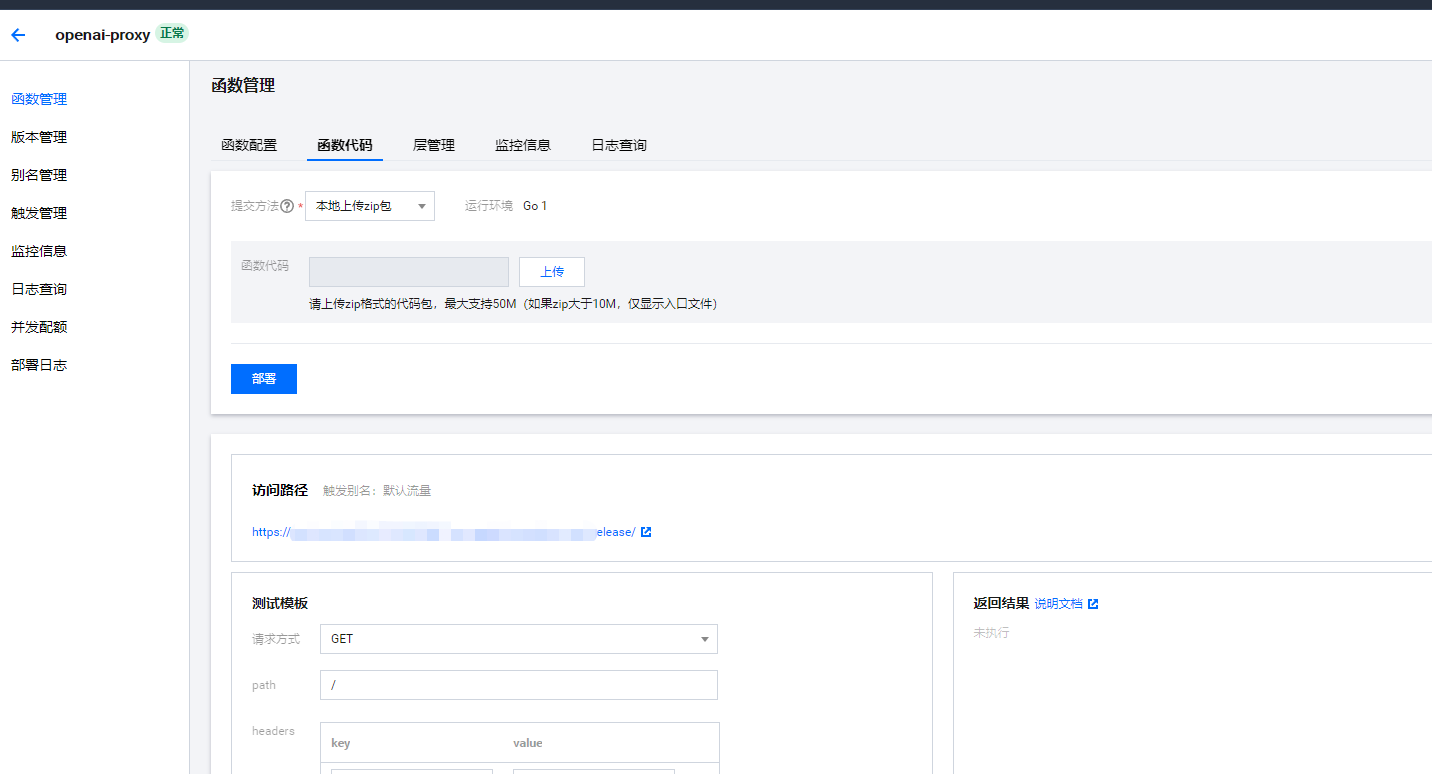Image resolution: width=1432 pixels, height=774 pixels.
Task: Click the 访问路径 heading
Action: [x=280, y=490]
